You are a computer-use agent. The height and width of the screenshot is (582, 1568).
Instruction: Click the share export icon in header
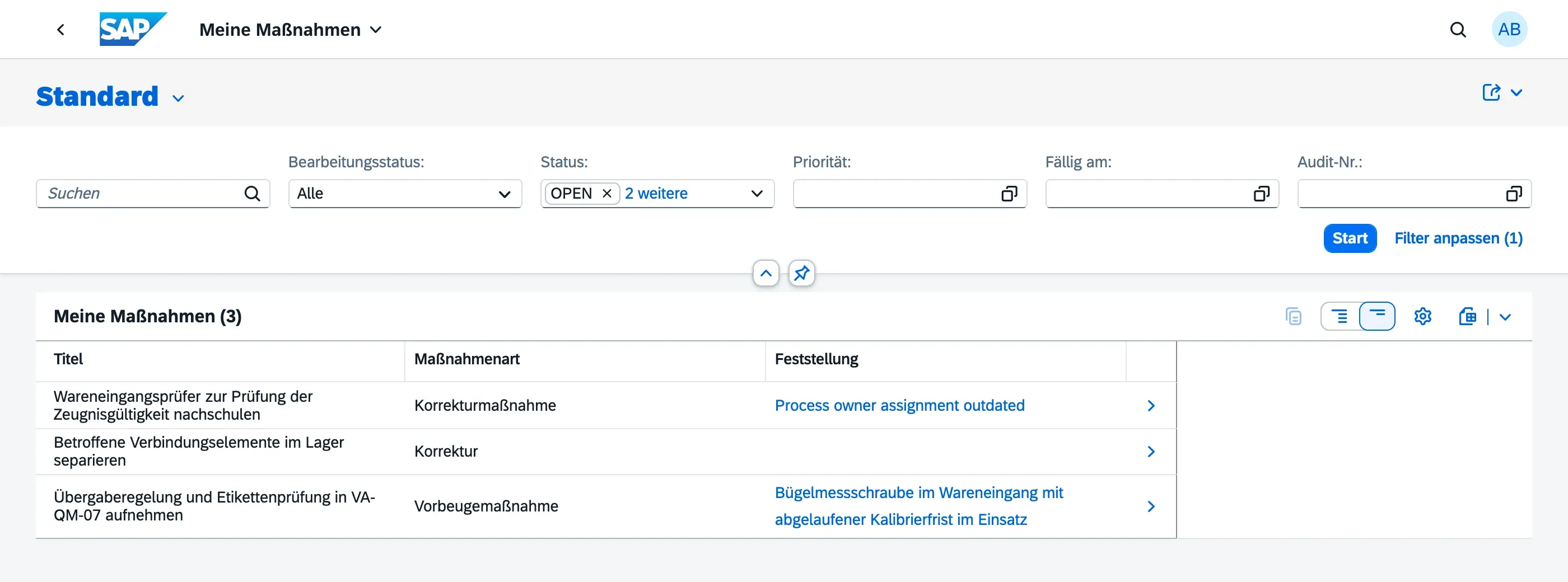point(1491,92)
